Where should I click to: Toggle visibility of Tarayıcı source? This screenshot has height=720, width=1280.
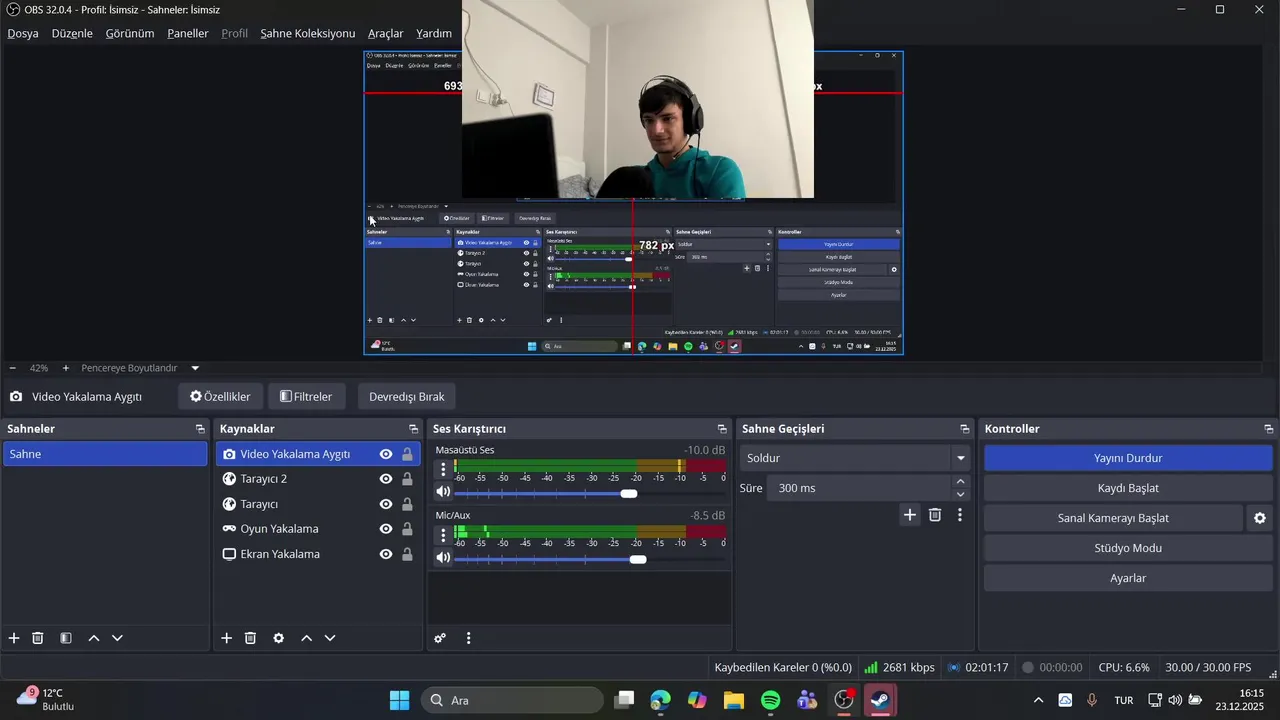[386, 504]
